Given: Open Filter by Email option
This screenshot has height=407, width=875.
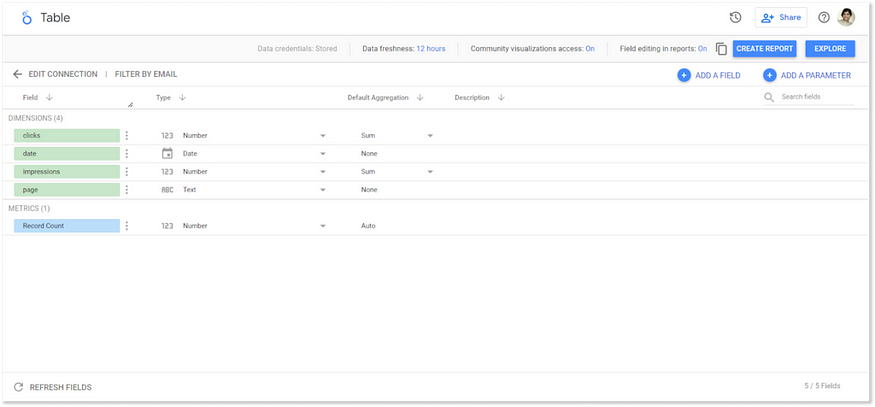Looking at the screenshot, I should pyautogui.click(x=146, y=74).
